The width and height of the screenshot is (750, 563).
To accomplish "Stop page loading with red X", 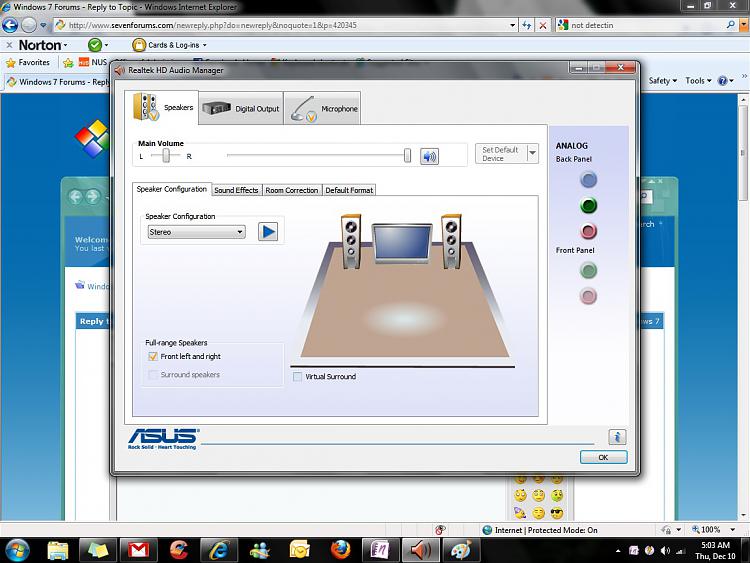I will pyautogui.click(x=543, y=25).
